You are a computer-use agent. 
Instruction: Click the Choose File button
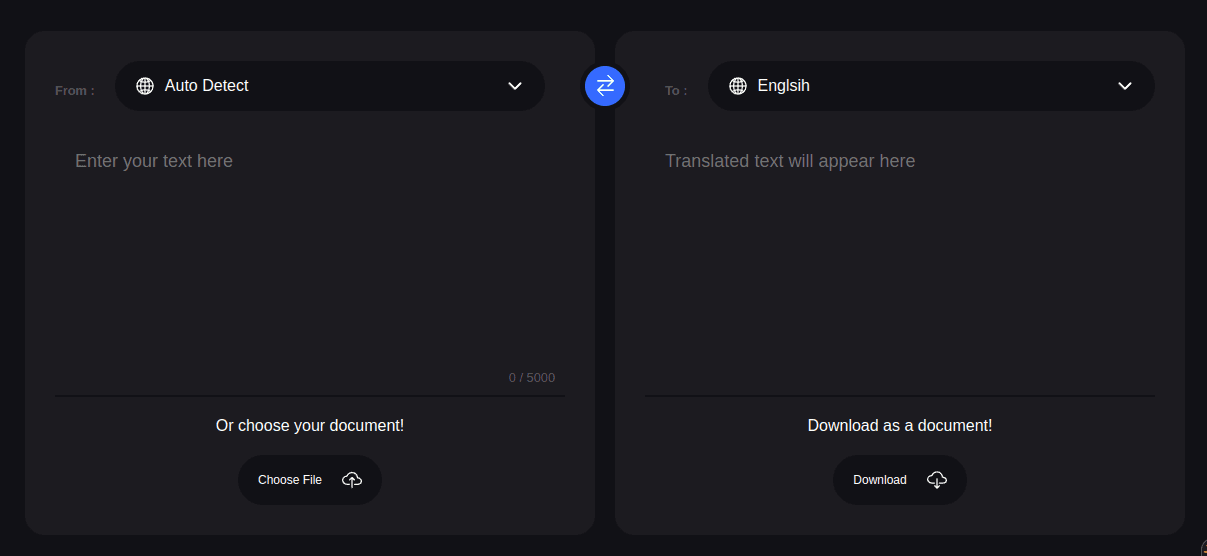click(310, 480)
